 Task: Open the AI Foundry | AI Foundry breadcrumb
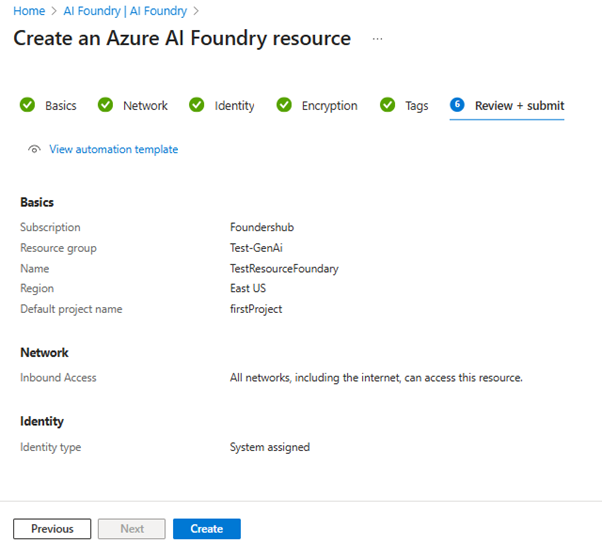pos(125,11)
